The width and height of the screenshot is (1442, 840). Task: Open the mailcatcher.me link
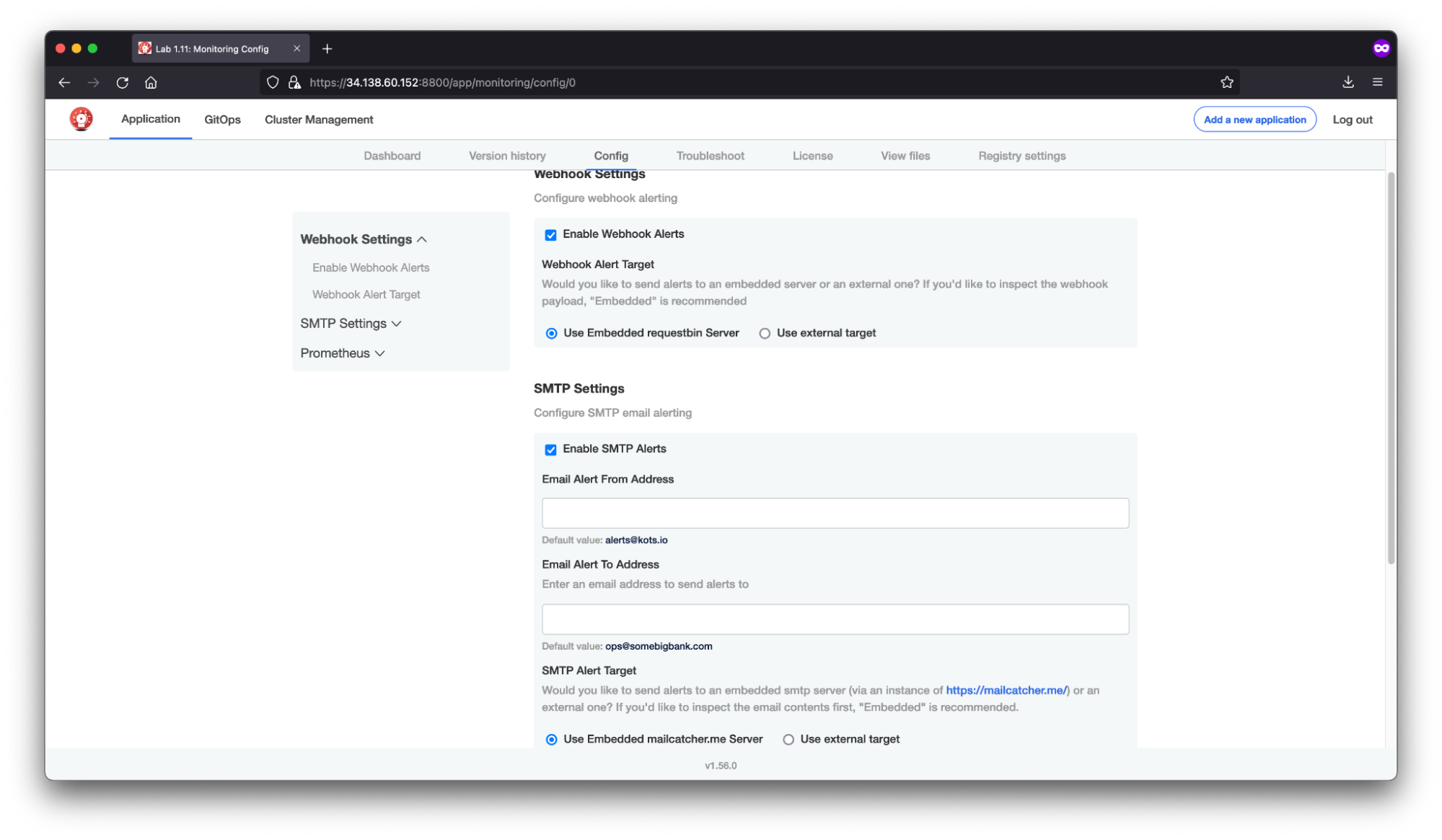(1006, 690)
